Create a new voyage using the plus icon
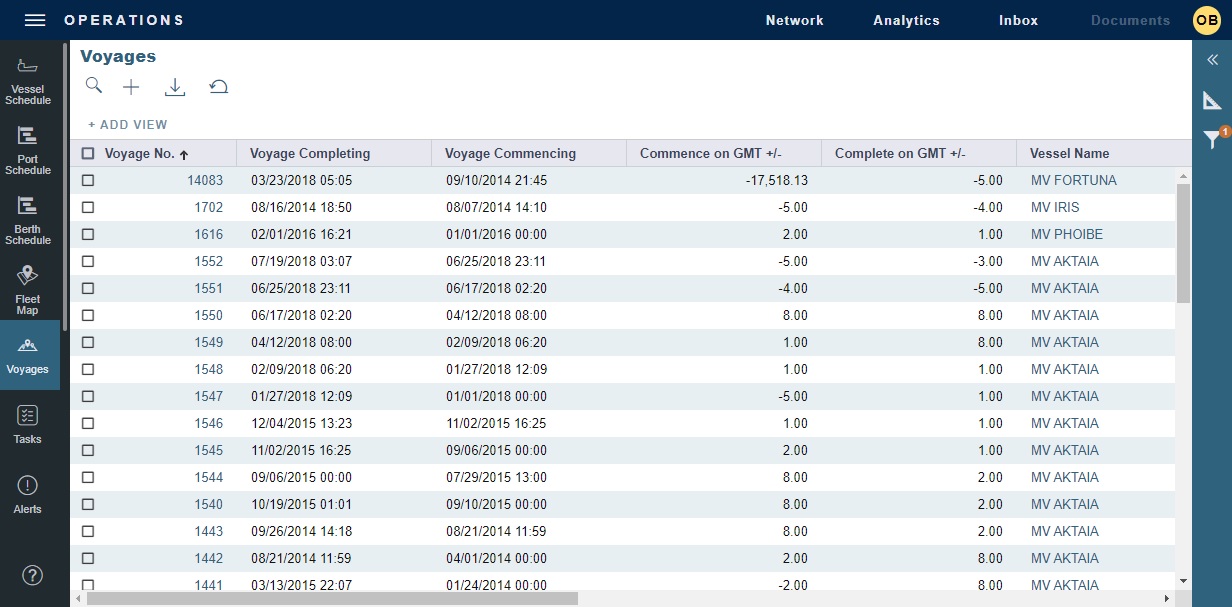1232x607 pixels. click(131, 86)
